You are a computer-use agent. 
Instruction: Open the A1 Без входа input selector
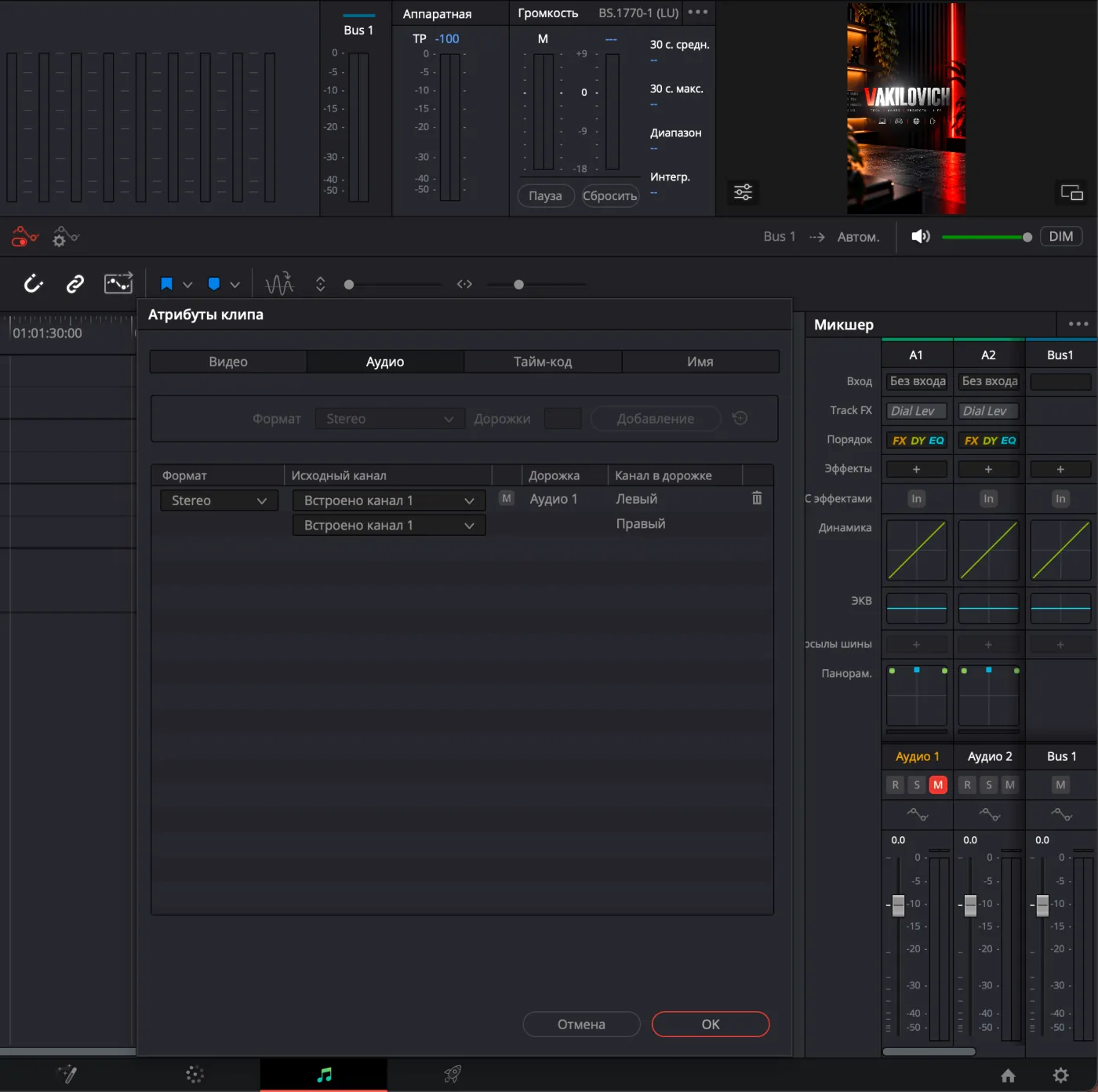click(x=917, y=381)
